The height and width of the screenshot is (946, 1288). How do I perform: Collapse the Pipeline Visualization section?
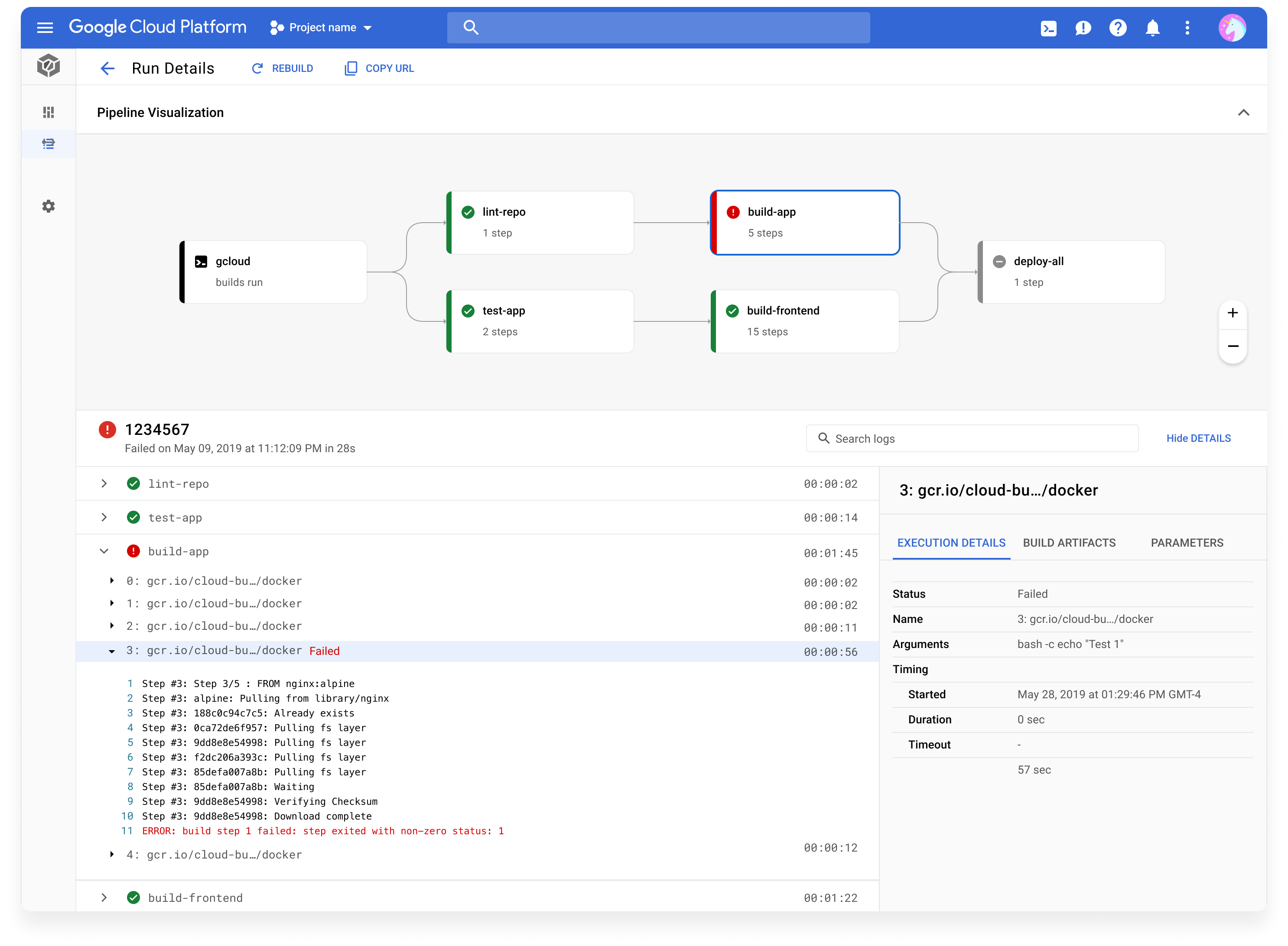1243,113
